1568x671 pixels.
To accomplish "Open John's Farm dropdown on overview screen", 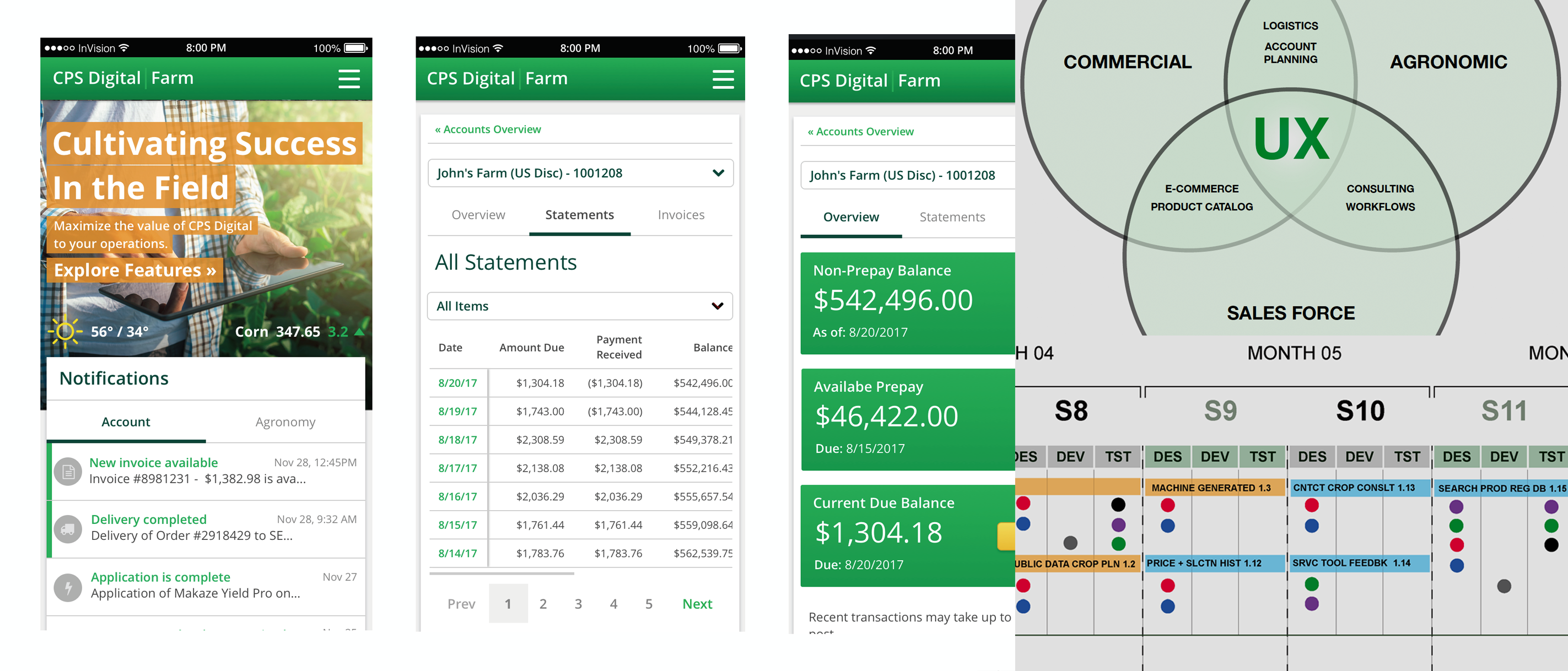I will point(907,175).
